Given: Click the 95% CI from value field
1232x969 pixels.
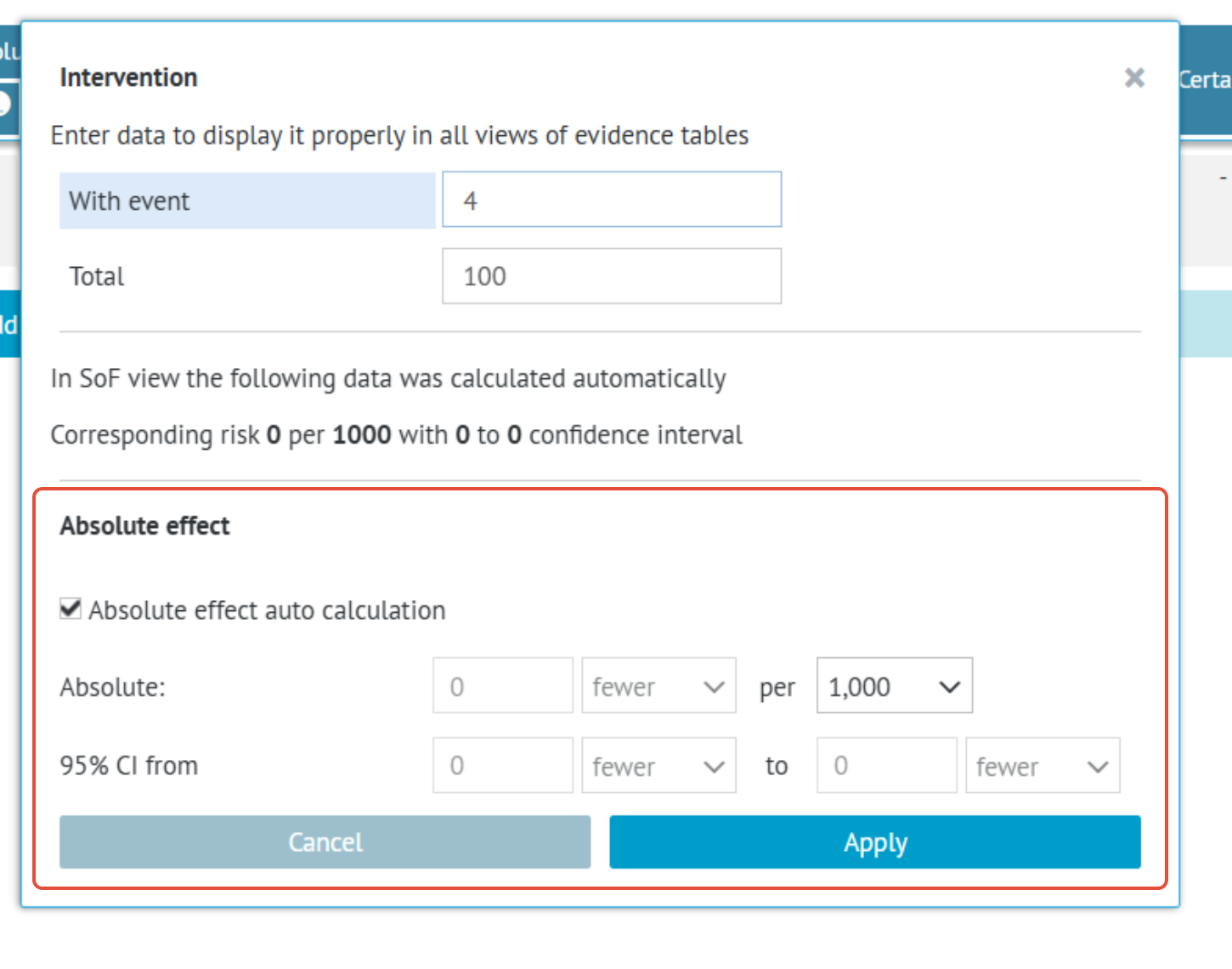Looking at the screenshot, I should (x=502, y=766).
